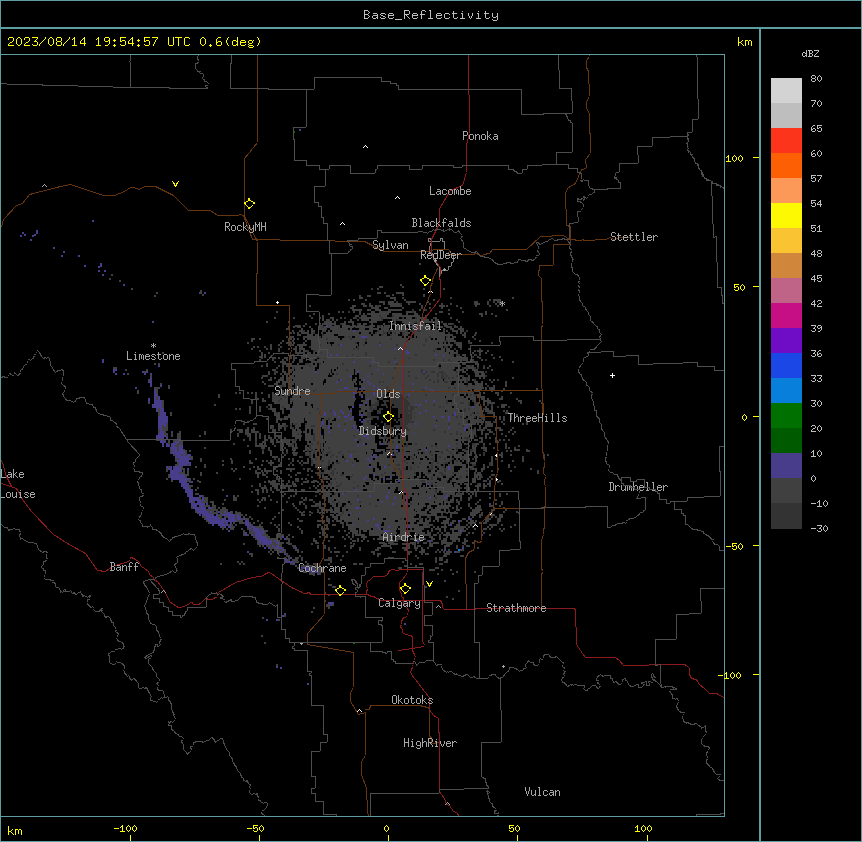Click the RockyMH town label

coord(245,227)
